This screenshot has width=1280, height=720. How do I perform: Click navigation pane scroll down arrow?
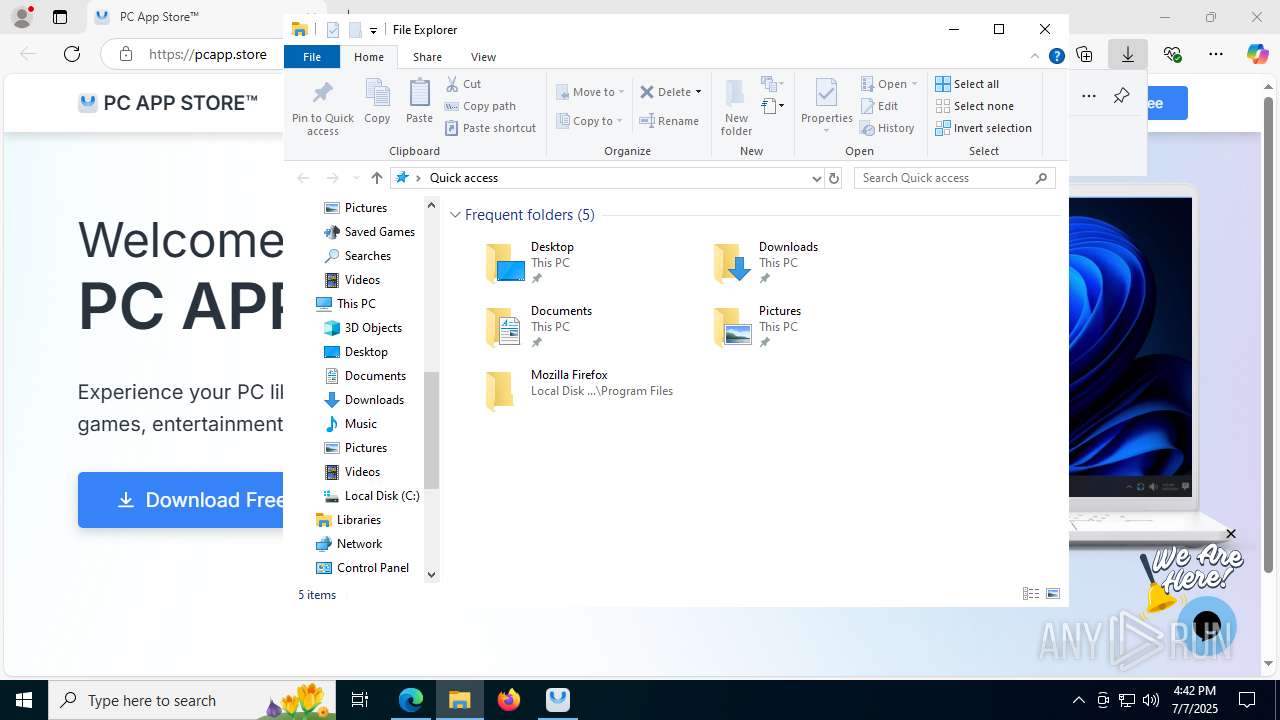[432, 574]
